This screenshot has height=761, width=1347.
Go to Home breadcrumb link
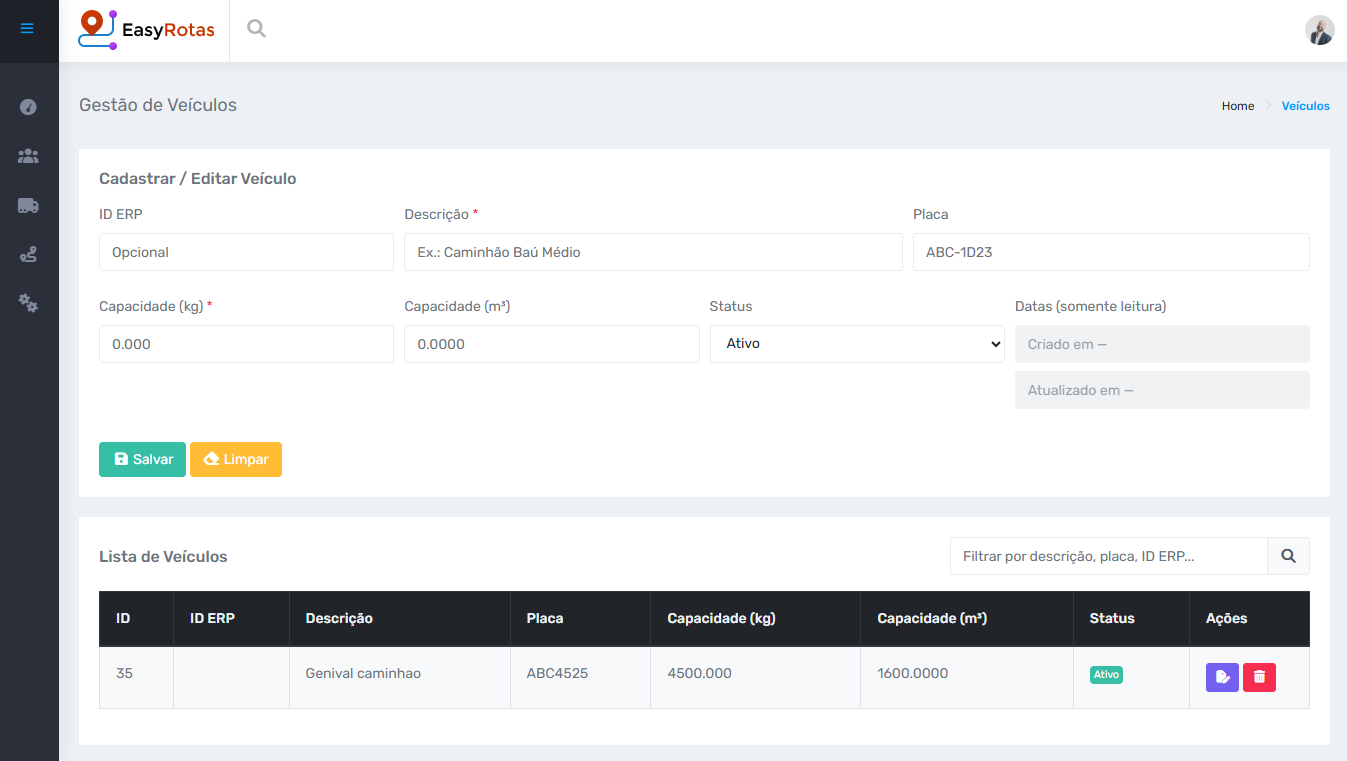1237,106
